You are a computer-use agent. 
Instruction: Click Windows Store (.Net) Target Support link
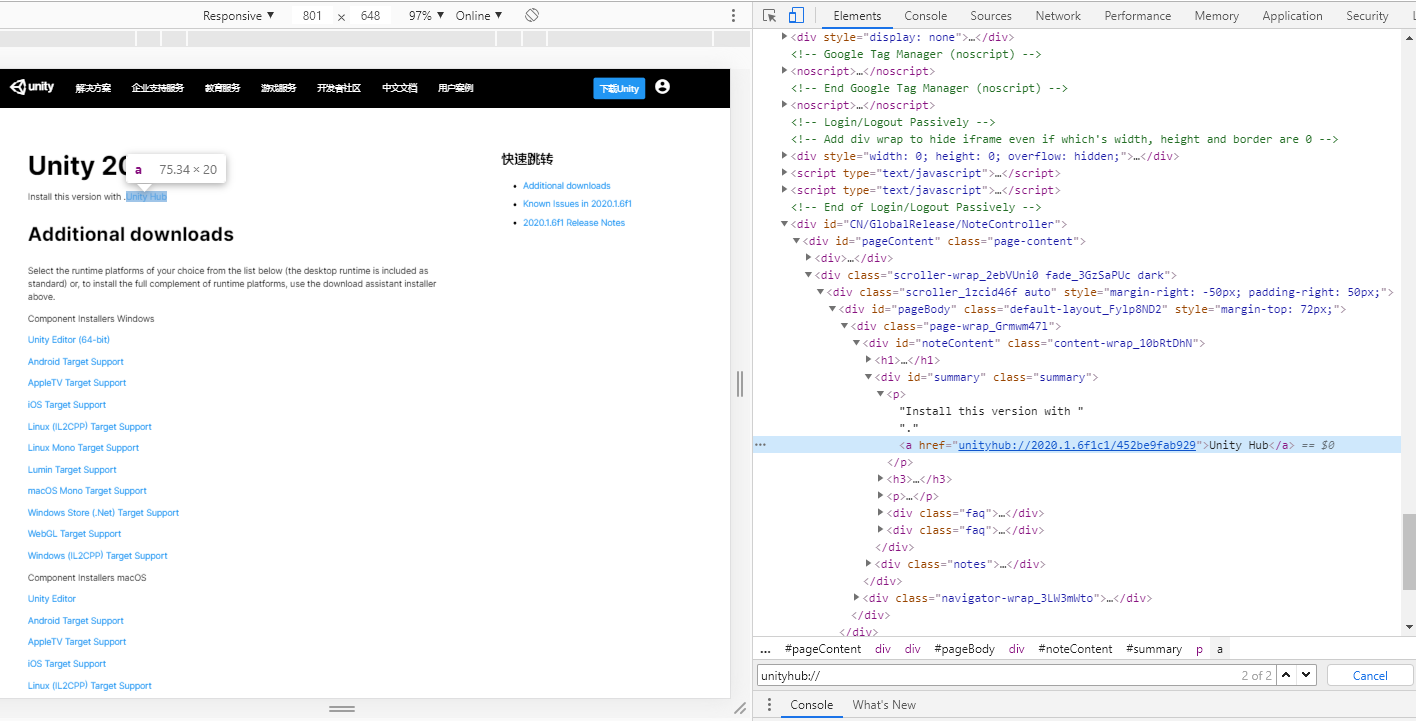[x=103, y=513]
